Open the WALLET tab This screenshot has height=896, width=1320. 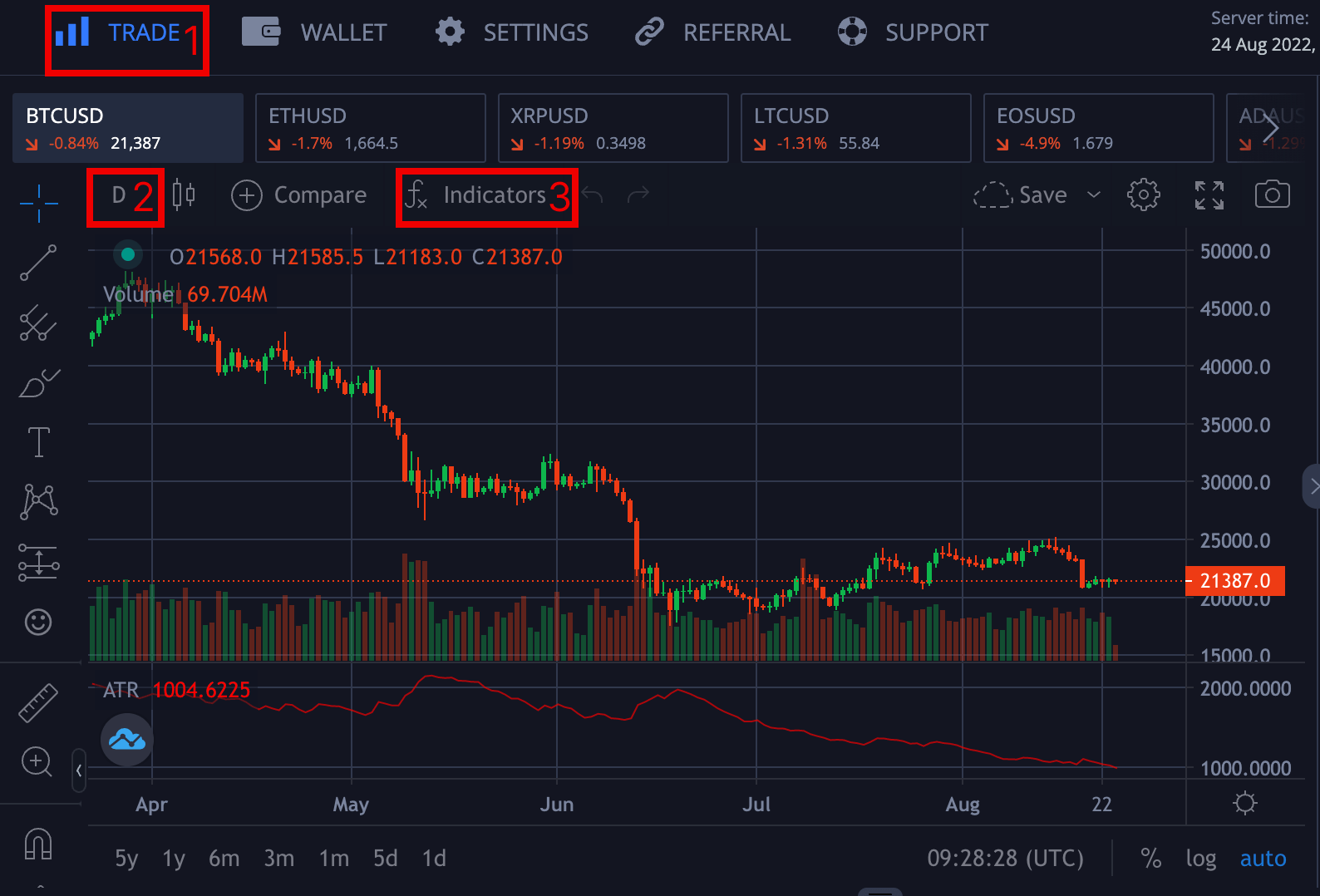pos(316,32)
